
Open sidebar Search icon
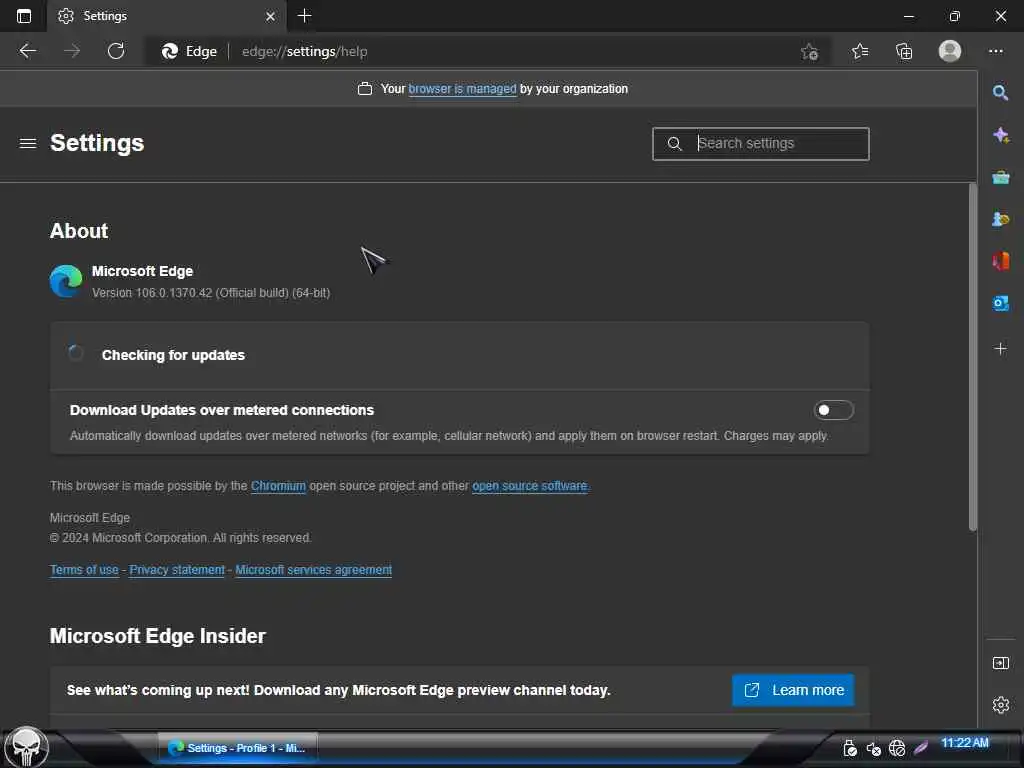(1000, 93)
